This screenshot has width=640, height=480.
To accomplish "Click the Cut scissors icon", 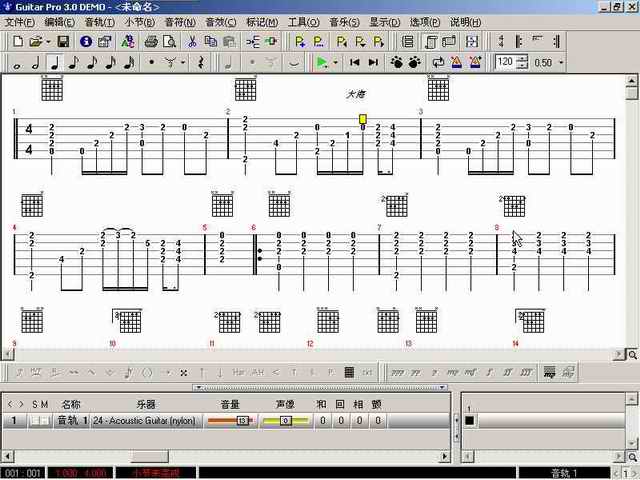I will (192, 42).
